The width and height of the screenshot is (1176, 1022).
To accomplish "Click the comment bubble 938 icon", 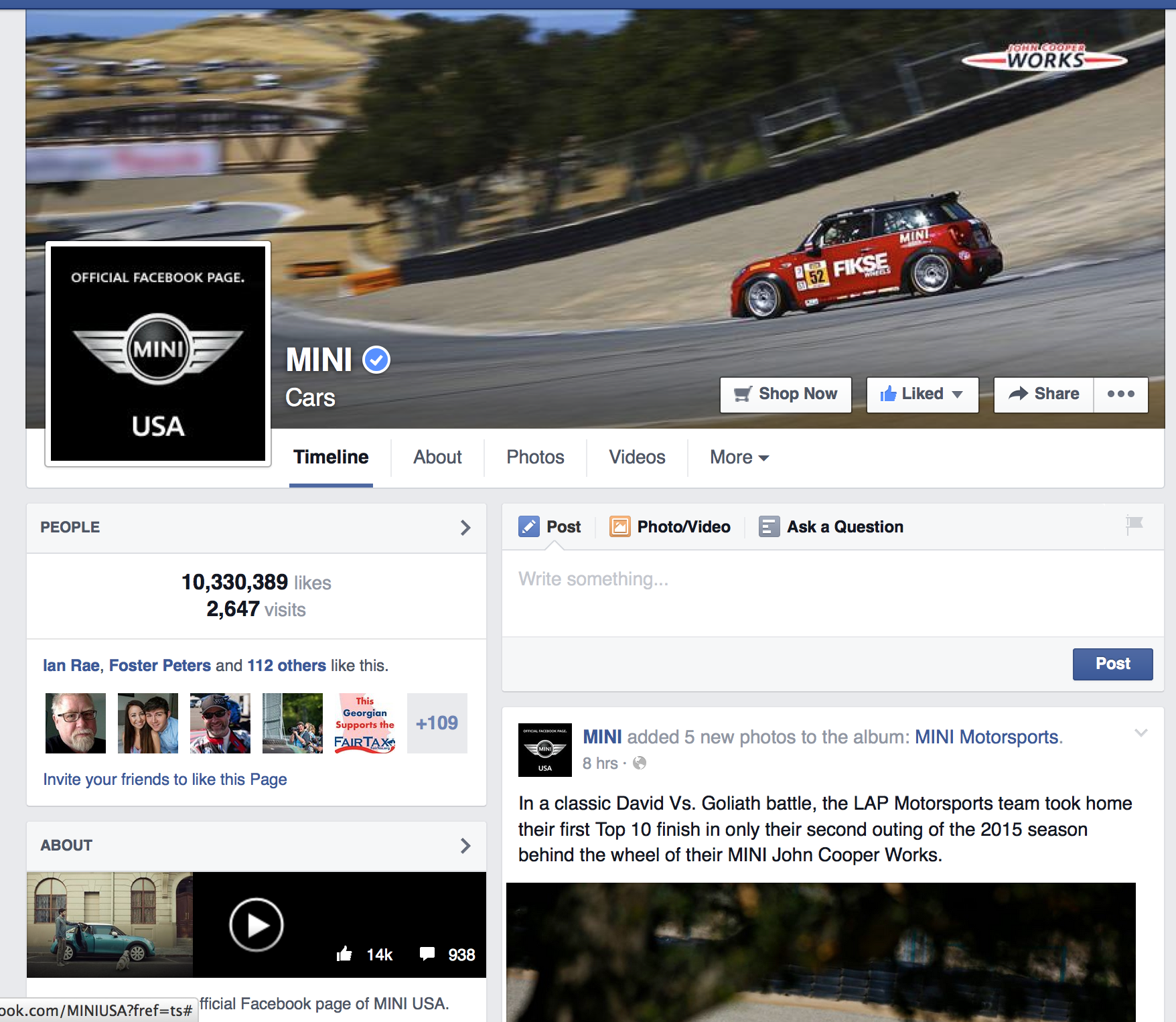I will point(427,954).
